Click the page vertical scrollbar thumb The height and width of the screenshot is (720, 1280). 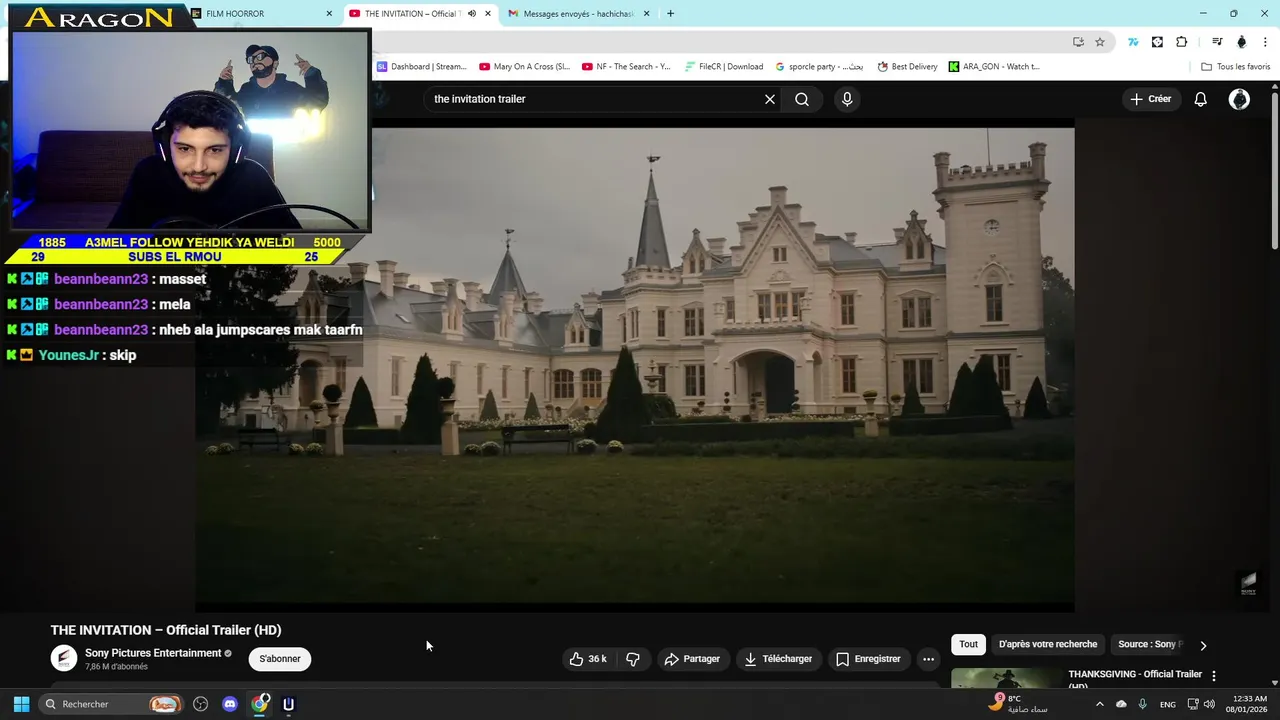point(1275,170)
